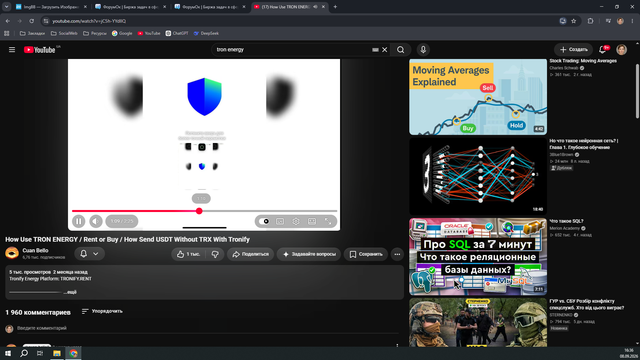Open the browser extensions puzzle icon
640x360 pixels.
click(590, 21)
